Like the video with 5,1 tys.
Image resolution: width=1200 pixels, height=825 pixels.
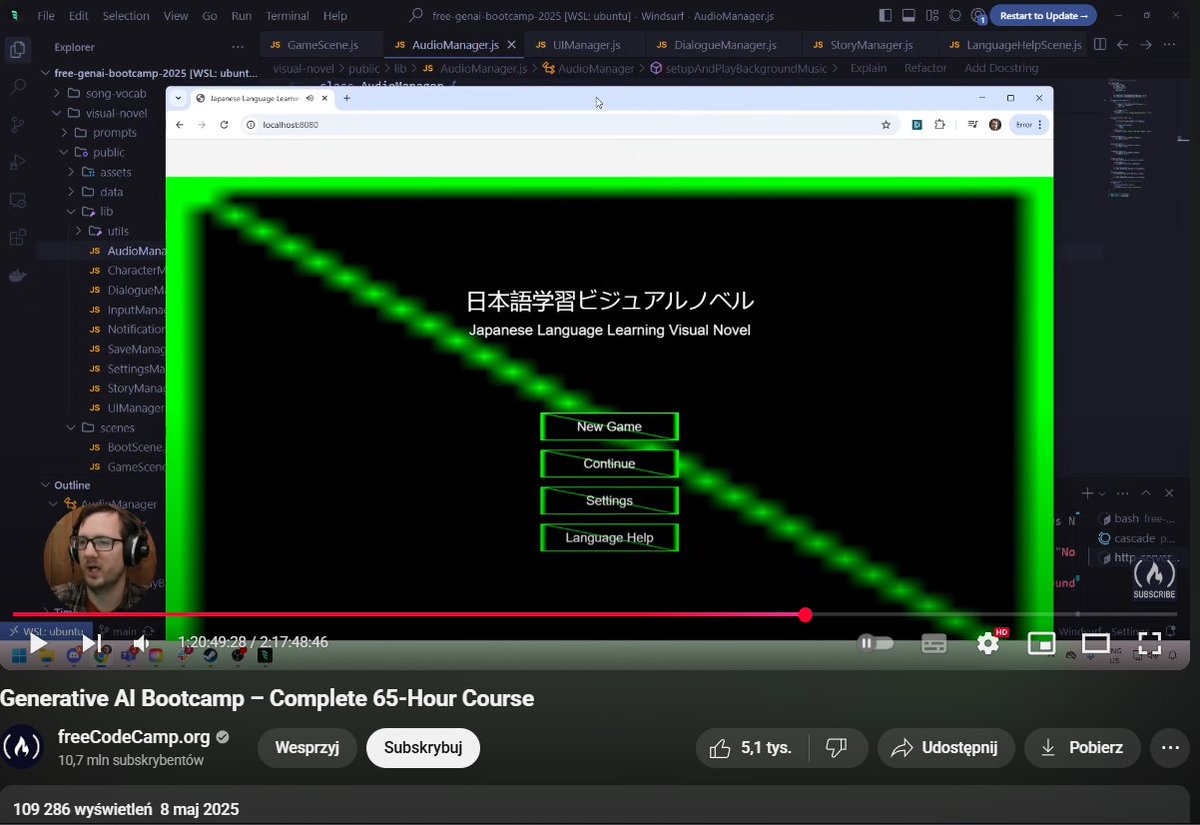[x=751, y=748]
